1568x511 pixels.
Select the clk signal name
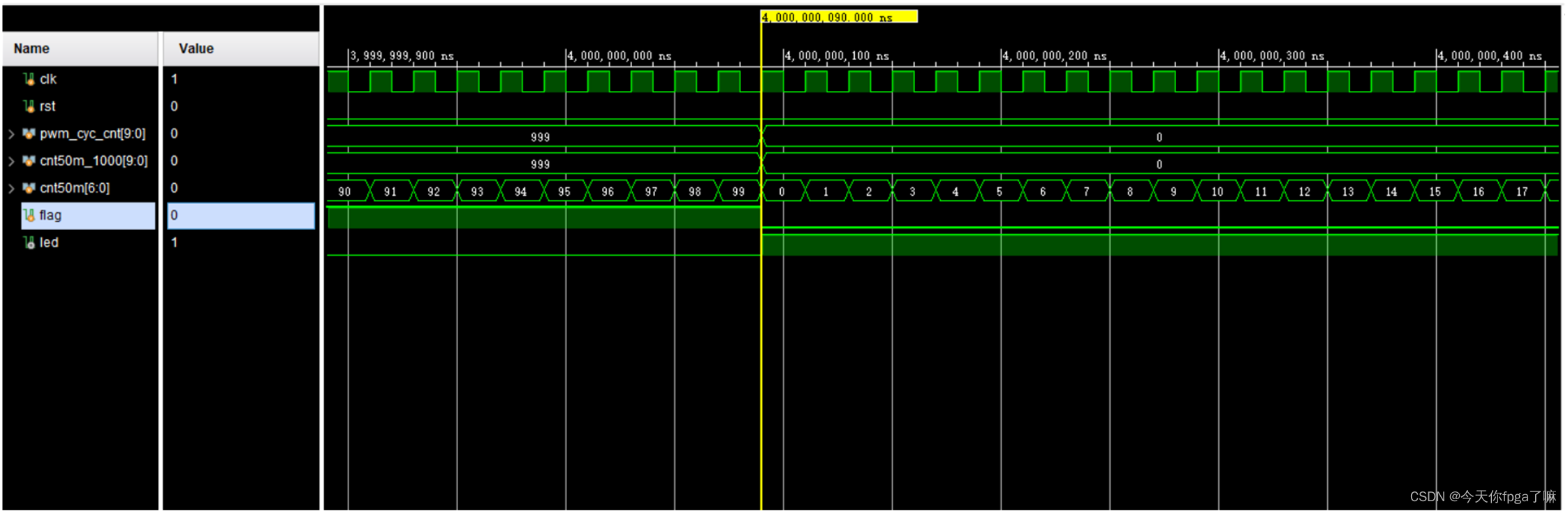pos(48,79)
